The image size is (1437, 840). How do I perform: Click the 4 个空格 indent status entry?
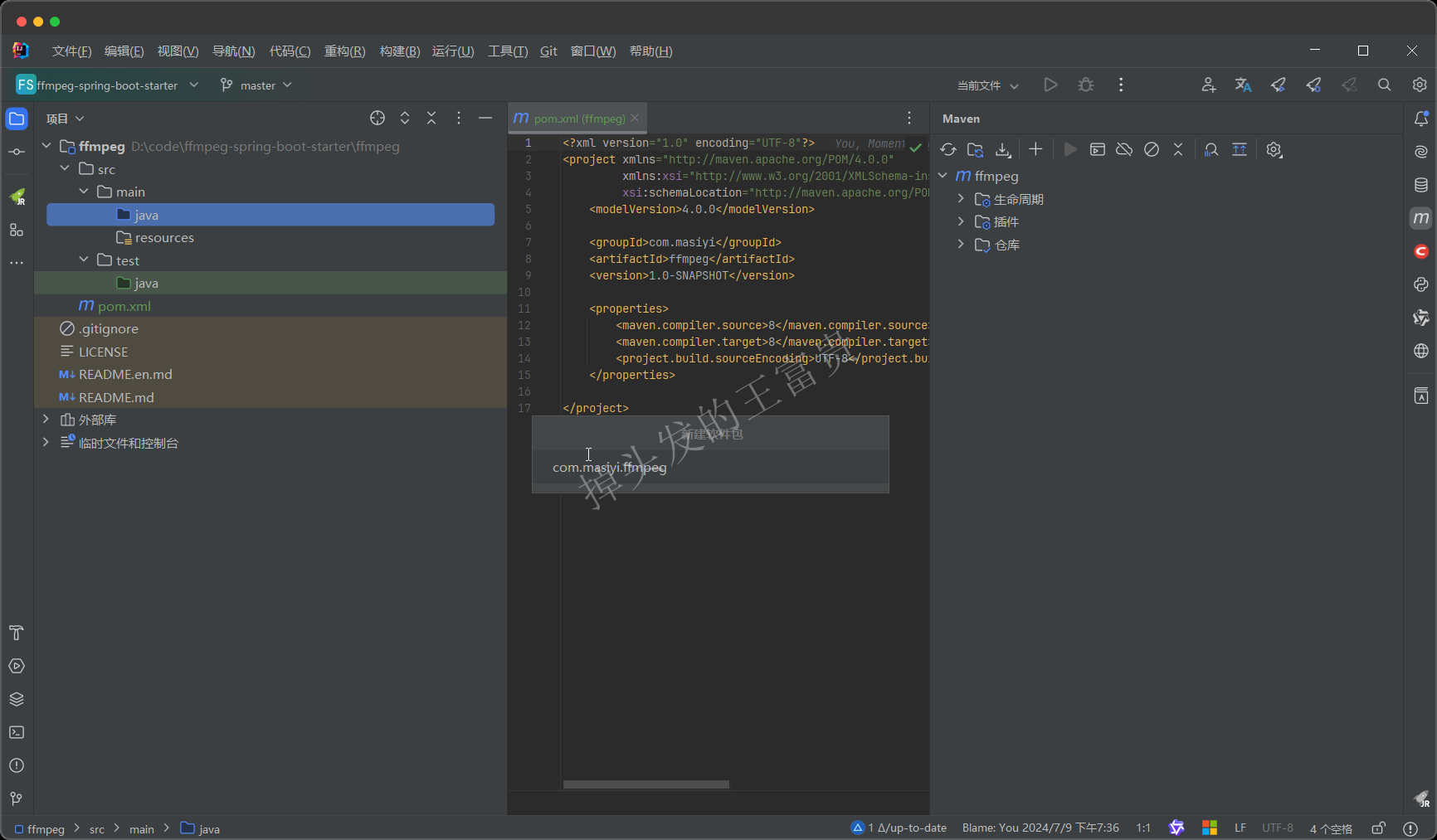point(1331,828)
